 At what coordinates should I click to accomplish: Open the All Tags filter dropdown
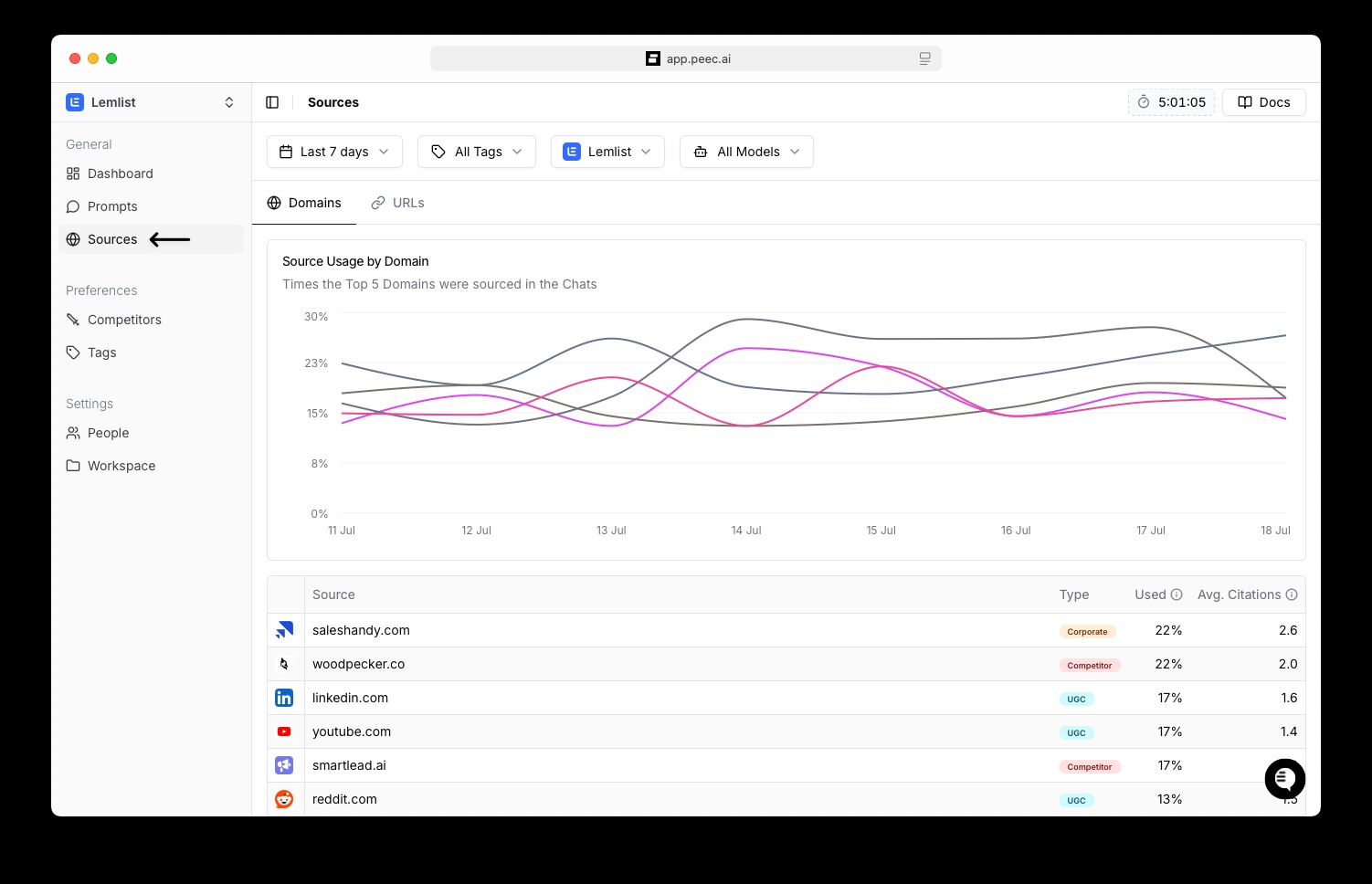click(477, 152)
